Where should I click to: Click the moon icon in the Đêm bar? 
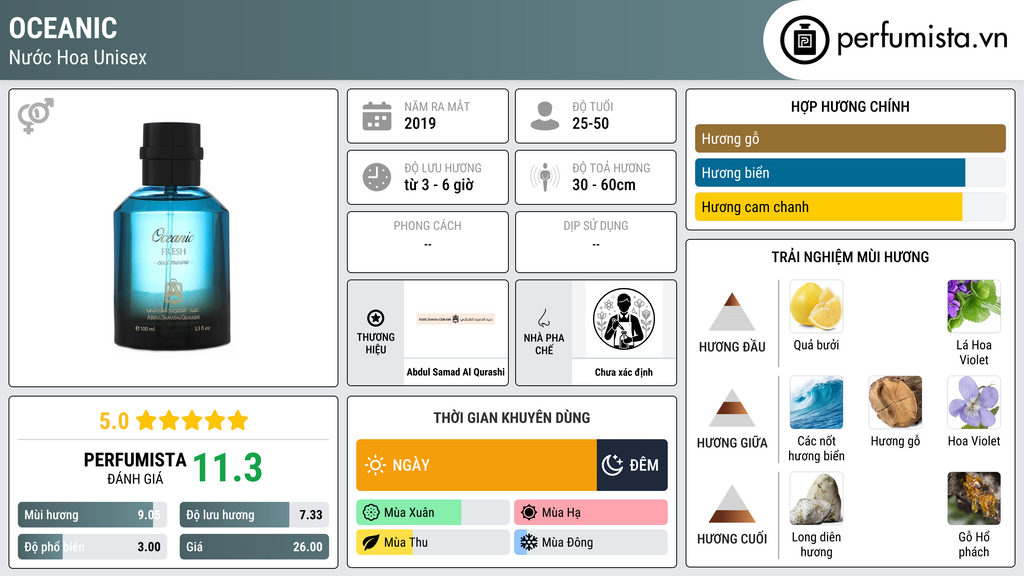tap(612, 465)
